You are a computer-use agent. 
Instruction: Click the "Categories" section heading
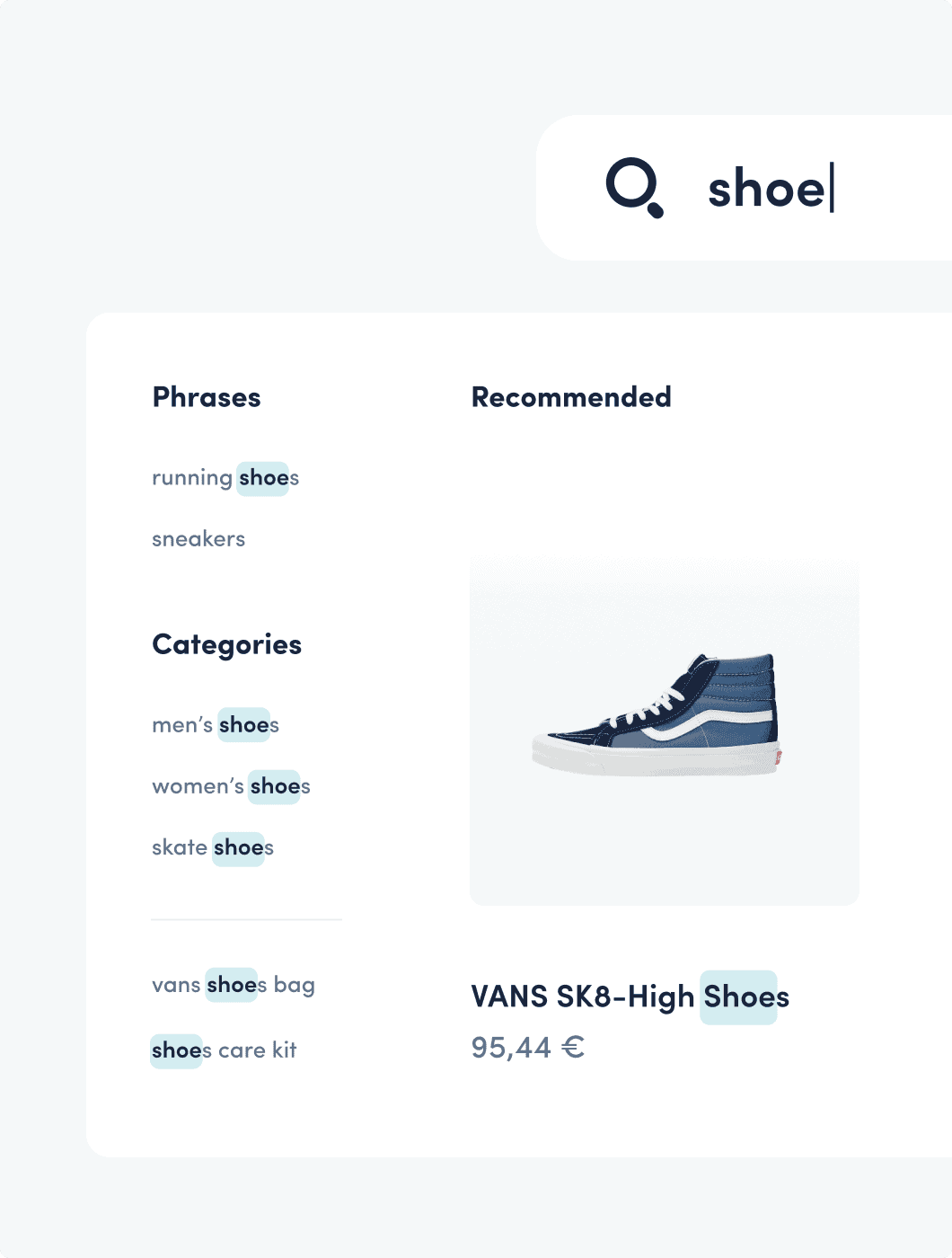tap(227, 644)
